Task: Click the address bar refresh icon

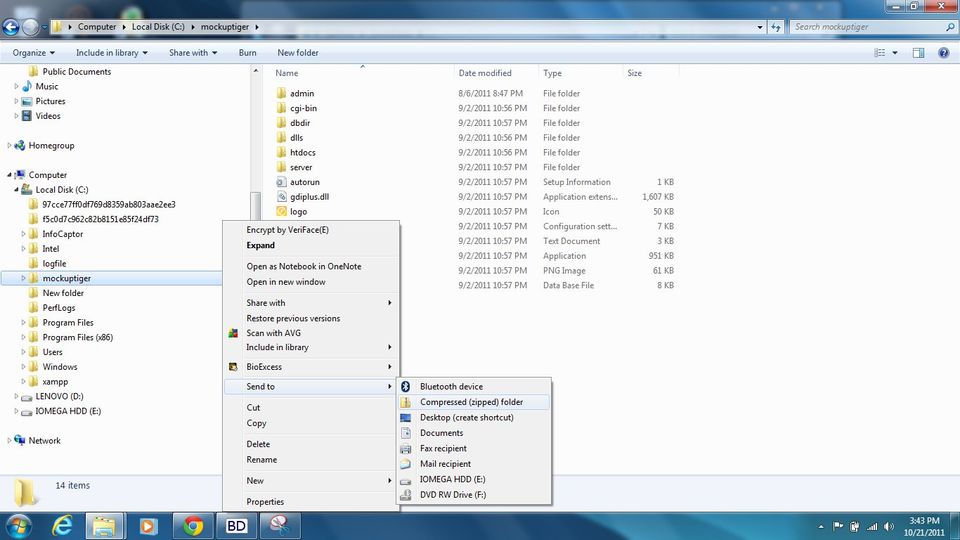Action: pyautogui.click(x=776, y=27)
